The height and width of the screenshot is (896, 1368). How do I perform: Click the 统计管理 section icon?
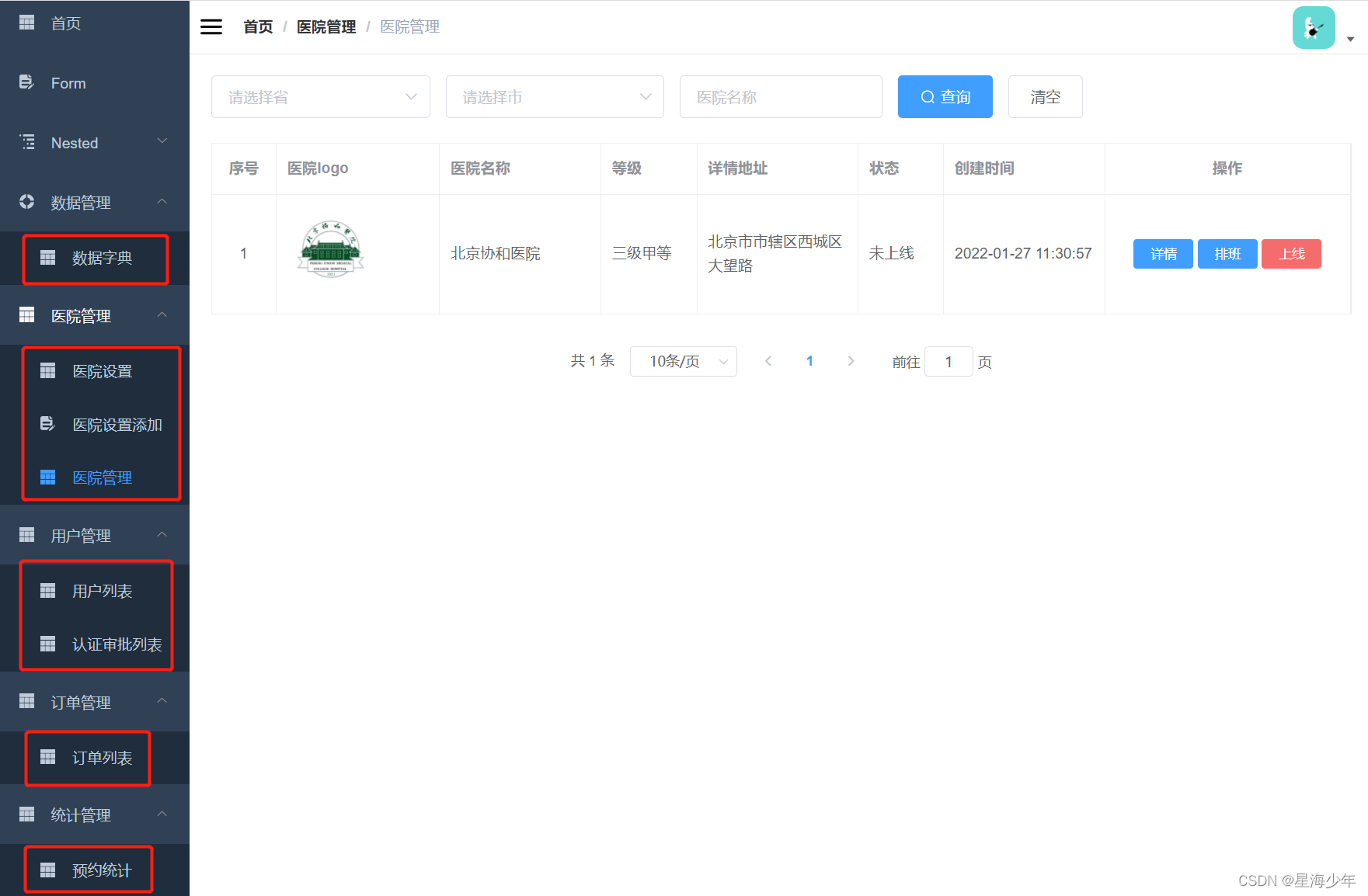click(27, 814)
